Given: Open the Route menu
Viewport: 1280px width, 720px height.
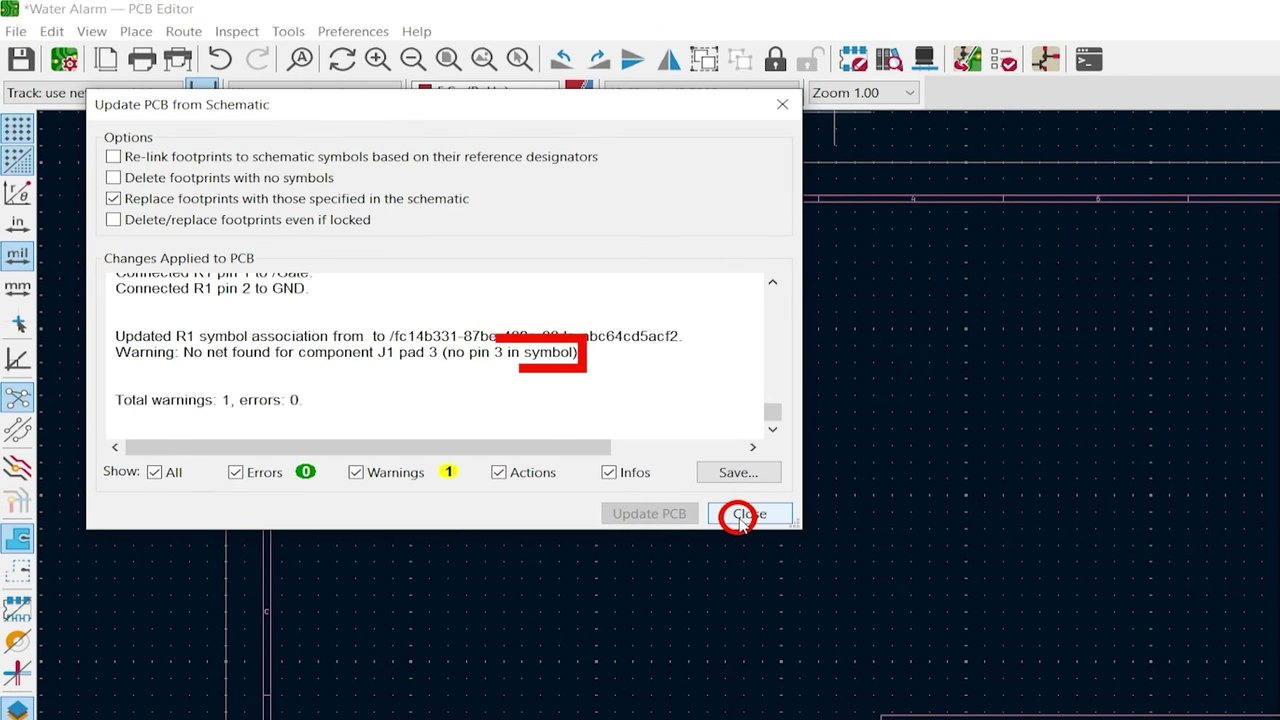Looking at the screenshot, I should click(183, 31).
